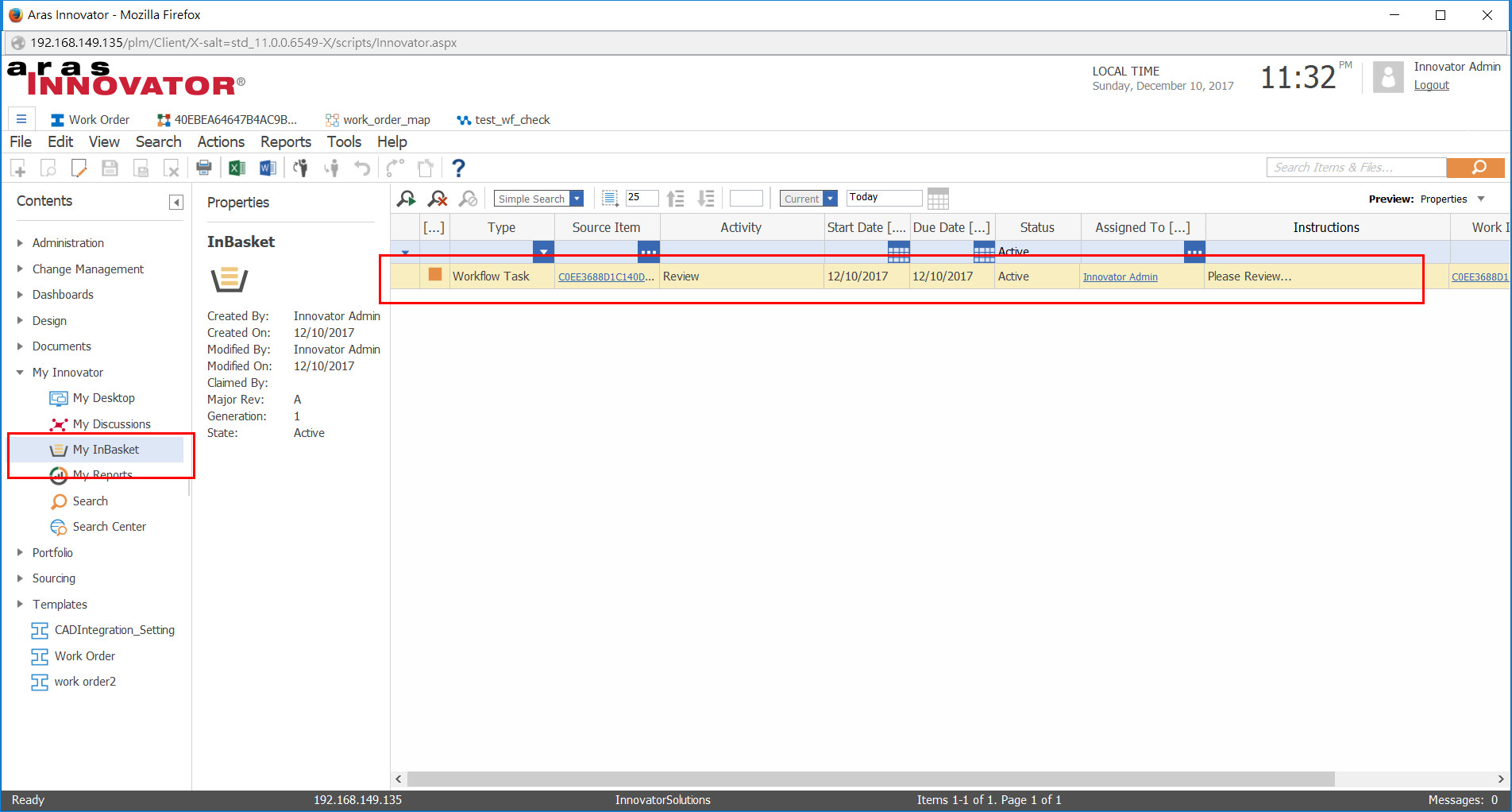Click the page size icon beside the 25 field
The width and height of the screenshot is (1512, 812).
610,199
